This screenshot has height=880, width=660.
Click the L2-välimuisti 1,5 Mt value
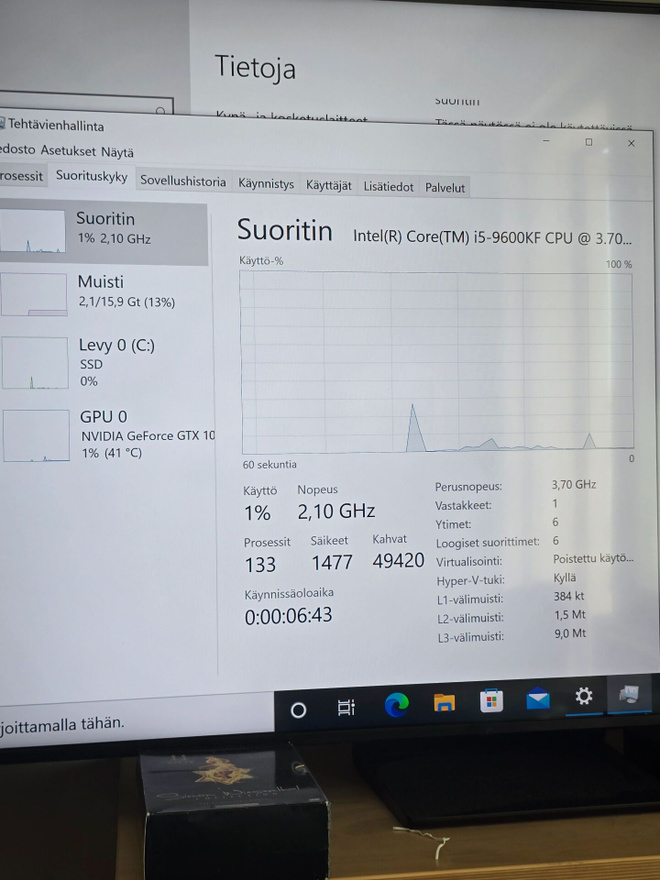pyautogui.click(x=570, y=615)
